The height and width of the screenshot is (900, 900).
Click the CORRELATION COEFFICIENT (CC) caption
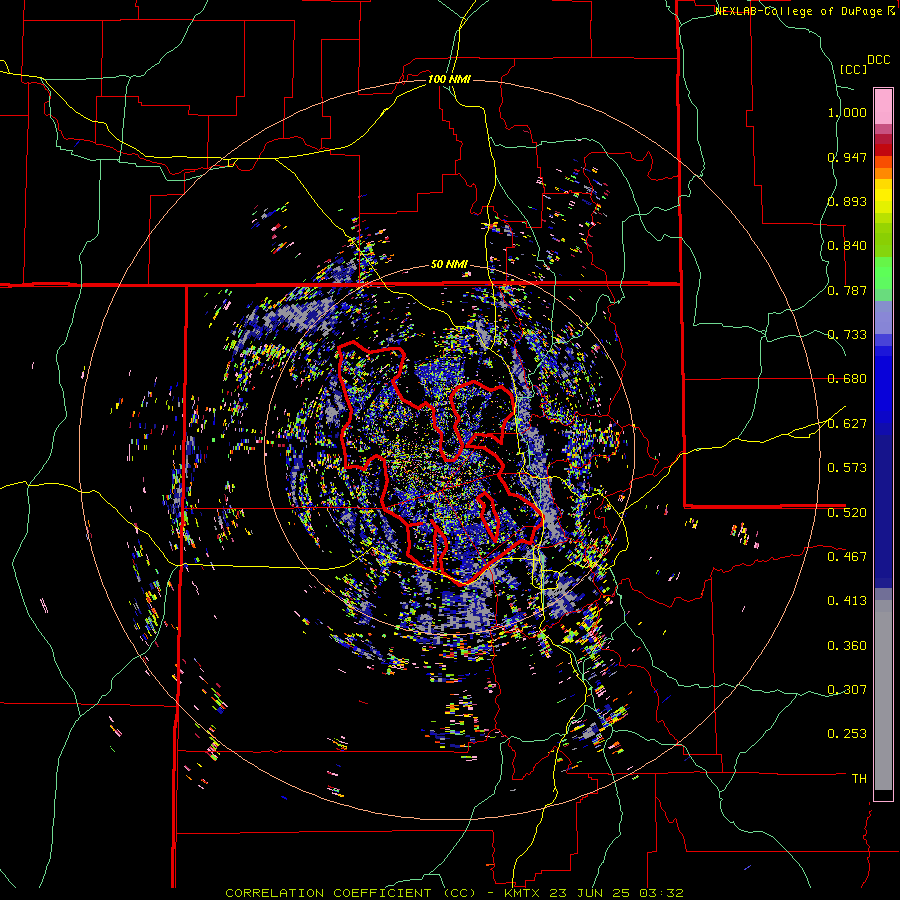(x=350, y=893)
